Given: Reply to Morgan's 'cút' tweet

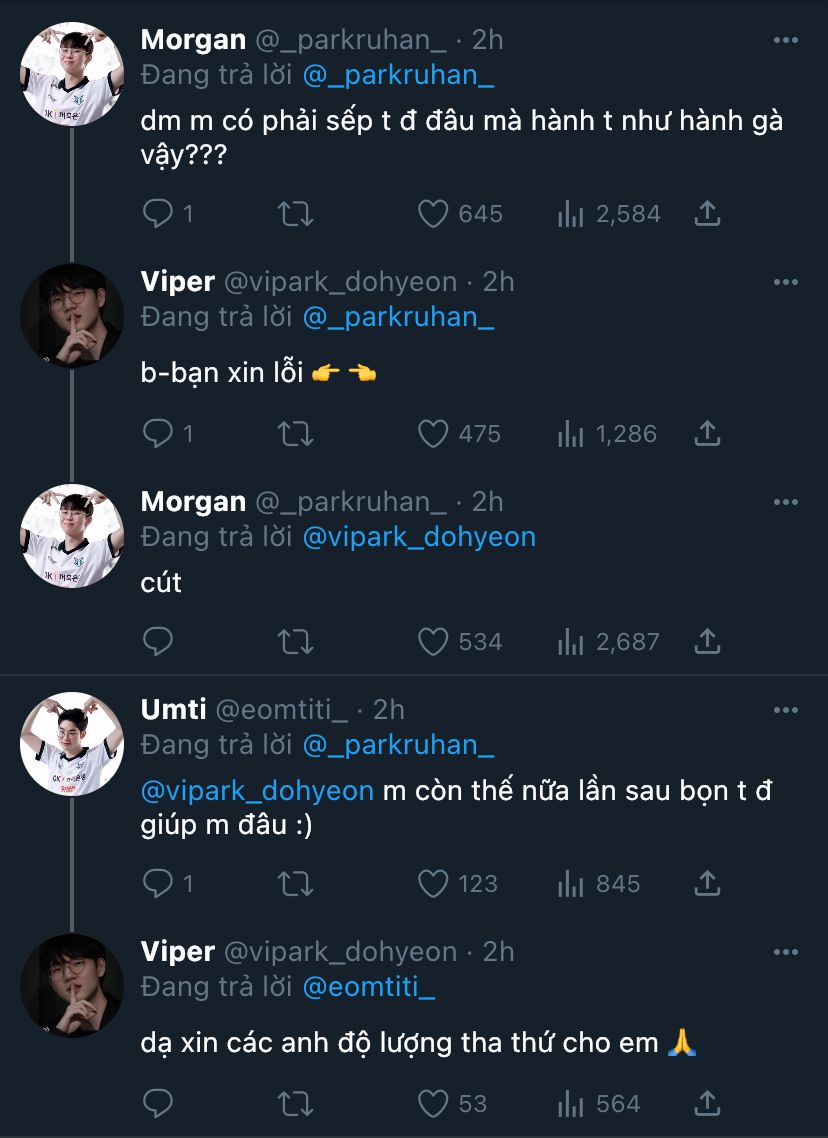Looking at the screenshot, I should point(159,641).
